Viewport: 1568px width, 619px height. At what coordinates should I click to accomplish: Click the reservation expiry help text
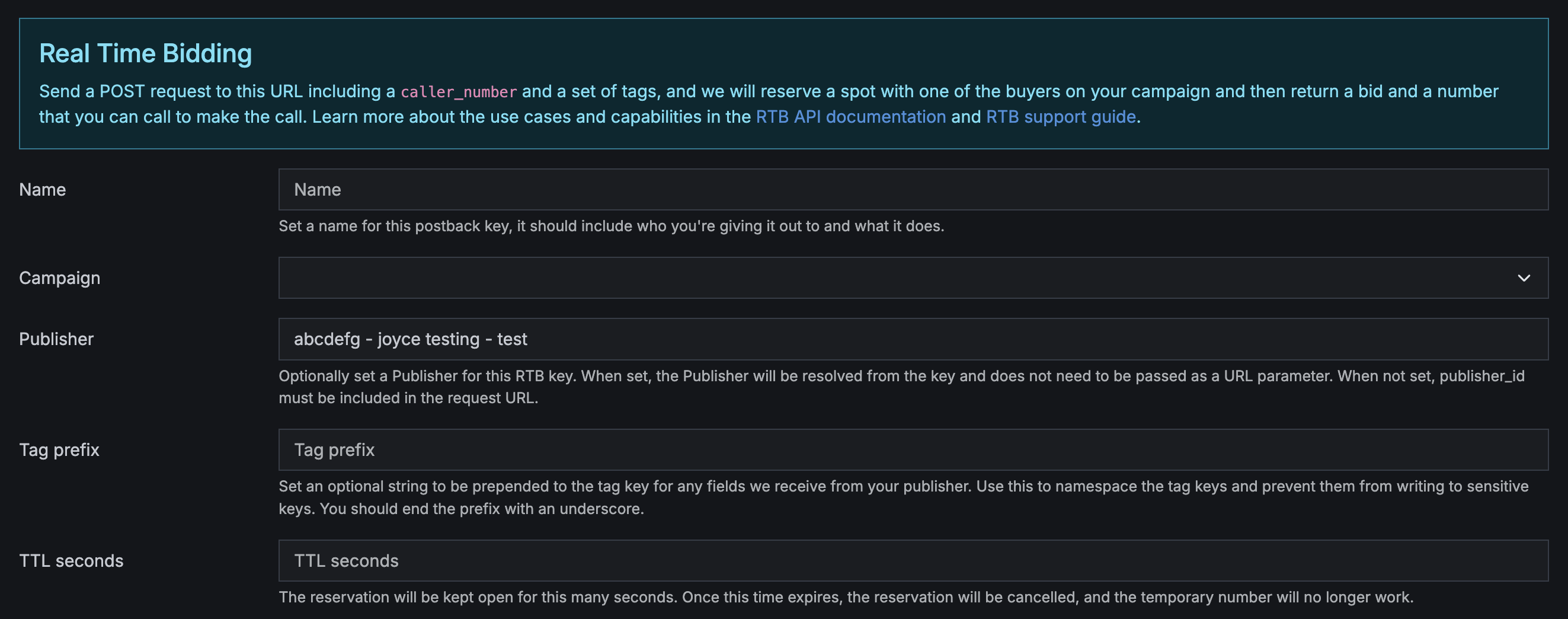point(846,597)
